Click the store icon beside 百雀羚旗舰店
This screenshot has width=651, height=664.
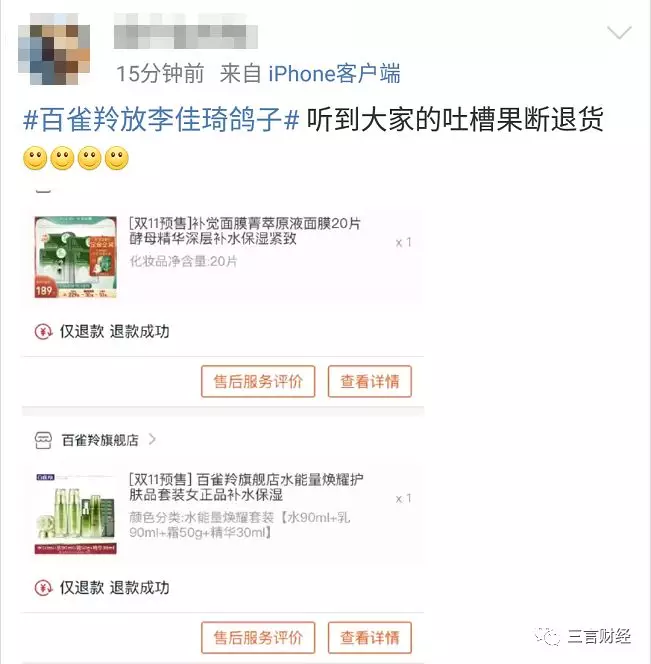43,440
